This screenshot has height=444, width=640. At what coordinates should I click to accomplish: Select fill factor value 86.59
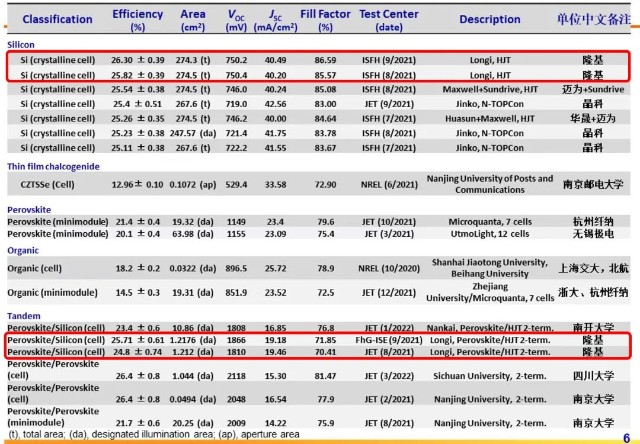coord(325,60)
